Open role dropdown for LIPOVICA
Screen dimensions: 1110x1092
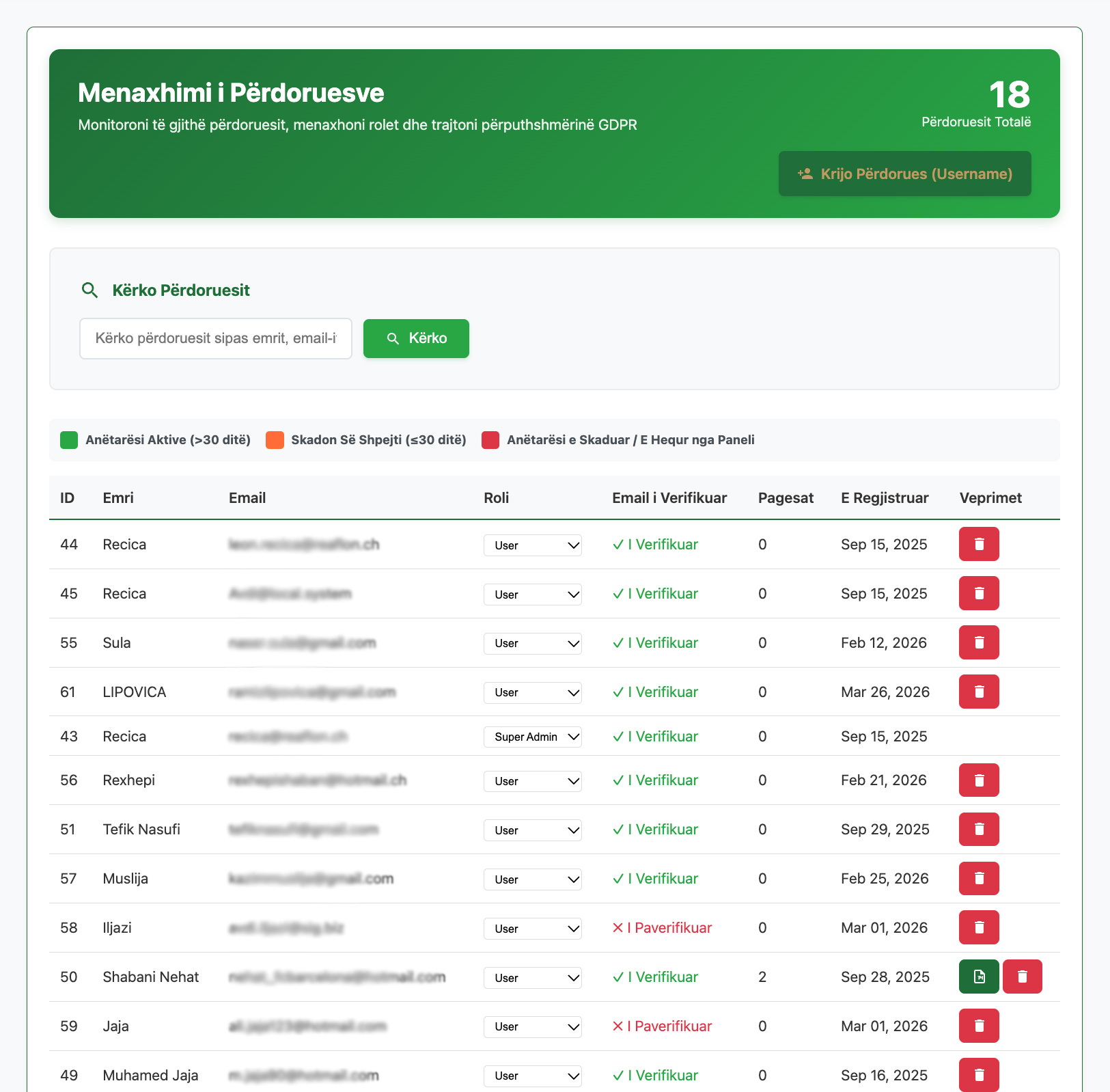(533, 693)
